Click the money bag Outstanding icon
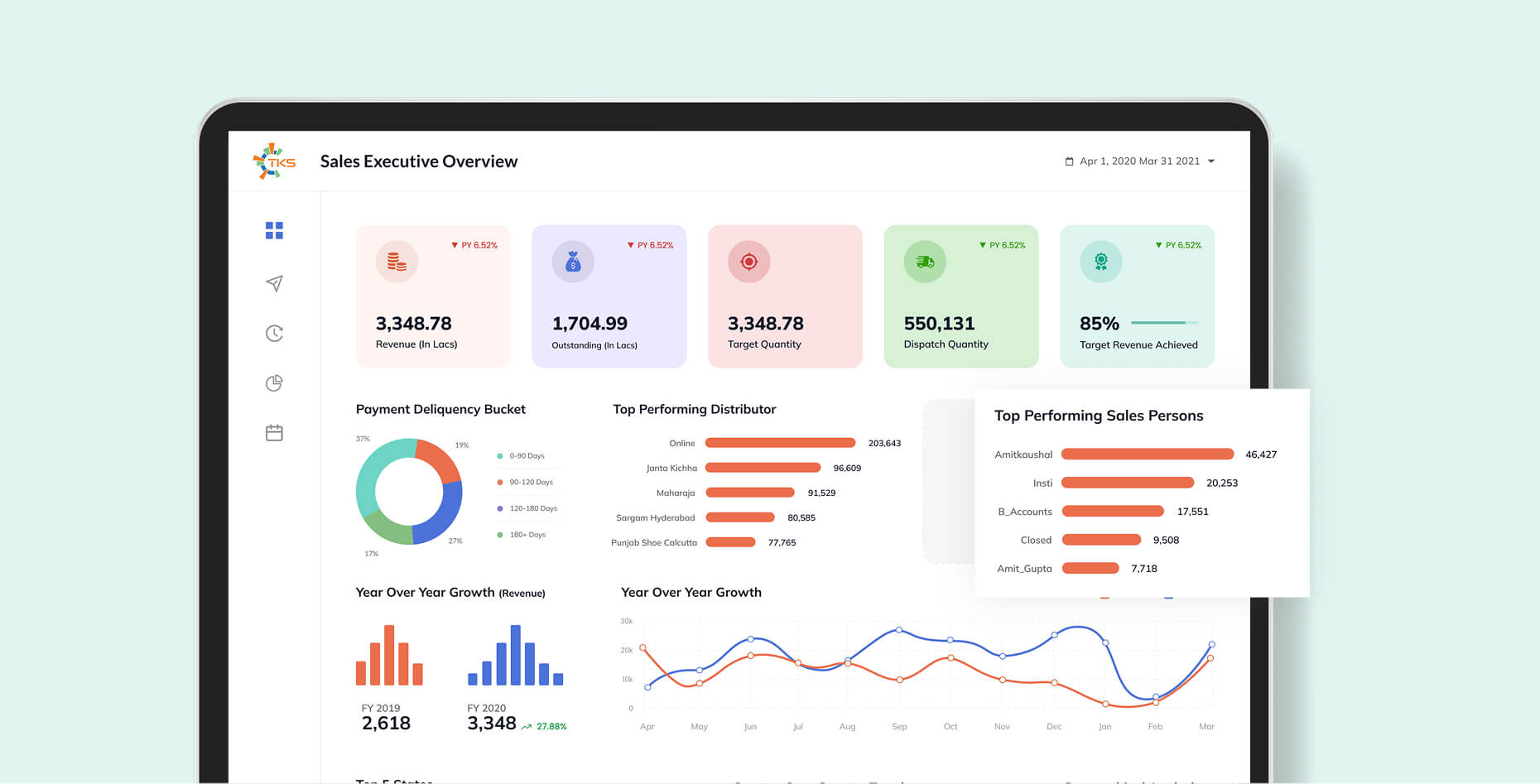Screen dimensions: 1540x784 pyautogui.click(x=573, y=262)
